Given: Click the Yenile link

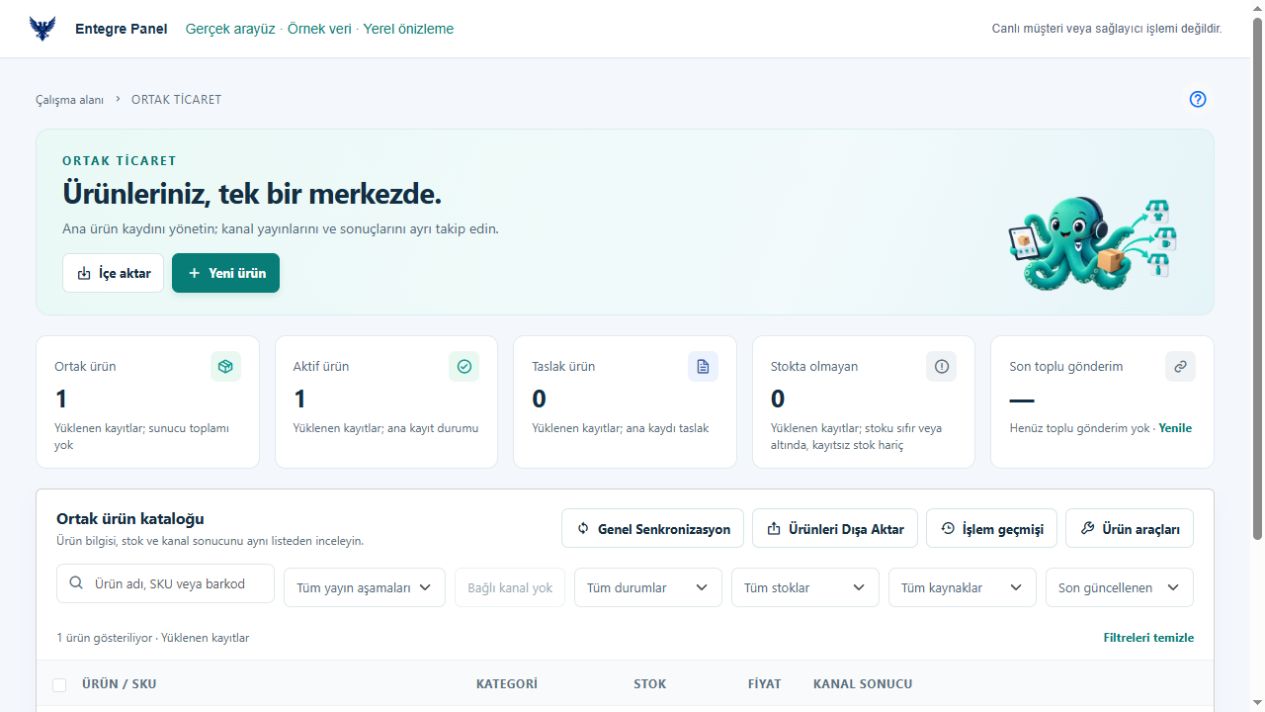Looking at the screenshot, I should click(x=1175, y=428).
